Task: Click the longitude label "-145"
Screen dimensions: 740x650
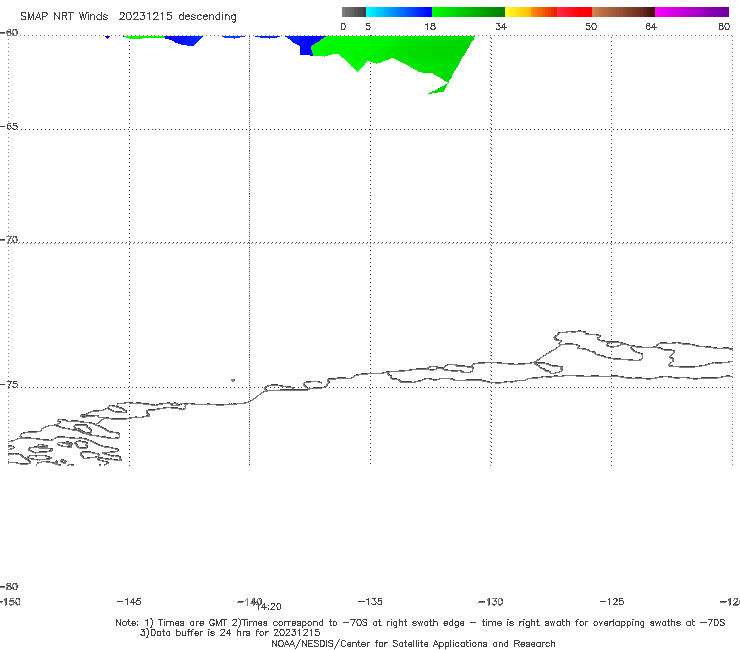Action: click(129, 601)
